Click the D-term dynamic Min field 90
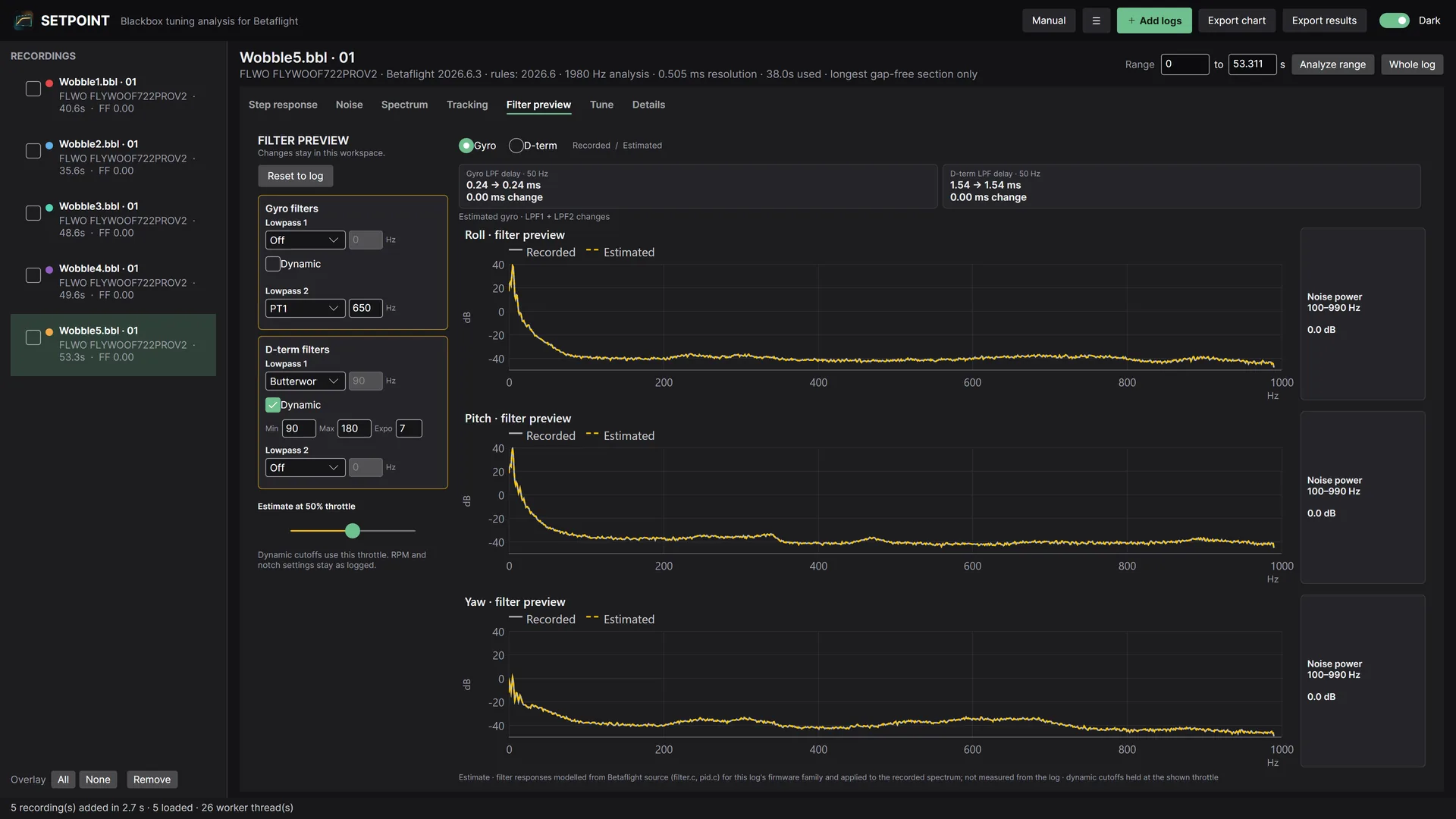Viewport: 1456px width, 819px height. tap(299, 428)
